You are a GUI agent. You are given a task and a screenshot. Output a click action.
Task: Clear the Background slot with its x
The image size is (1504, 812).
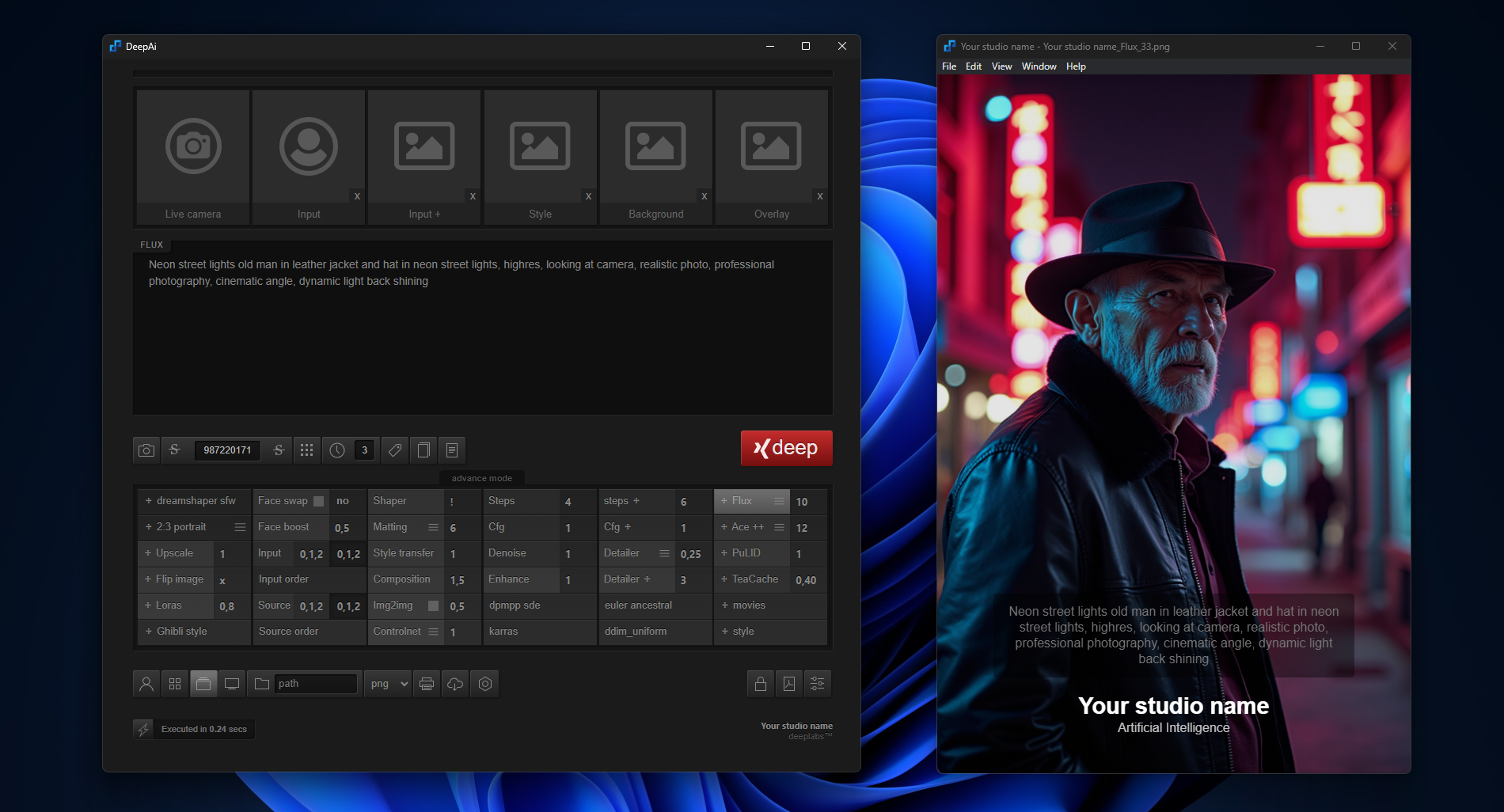[x=705, y=196]
